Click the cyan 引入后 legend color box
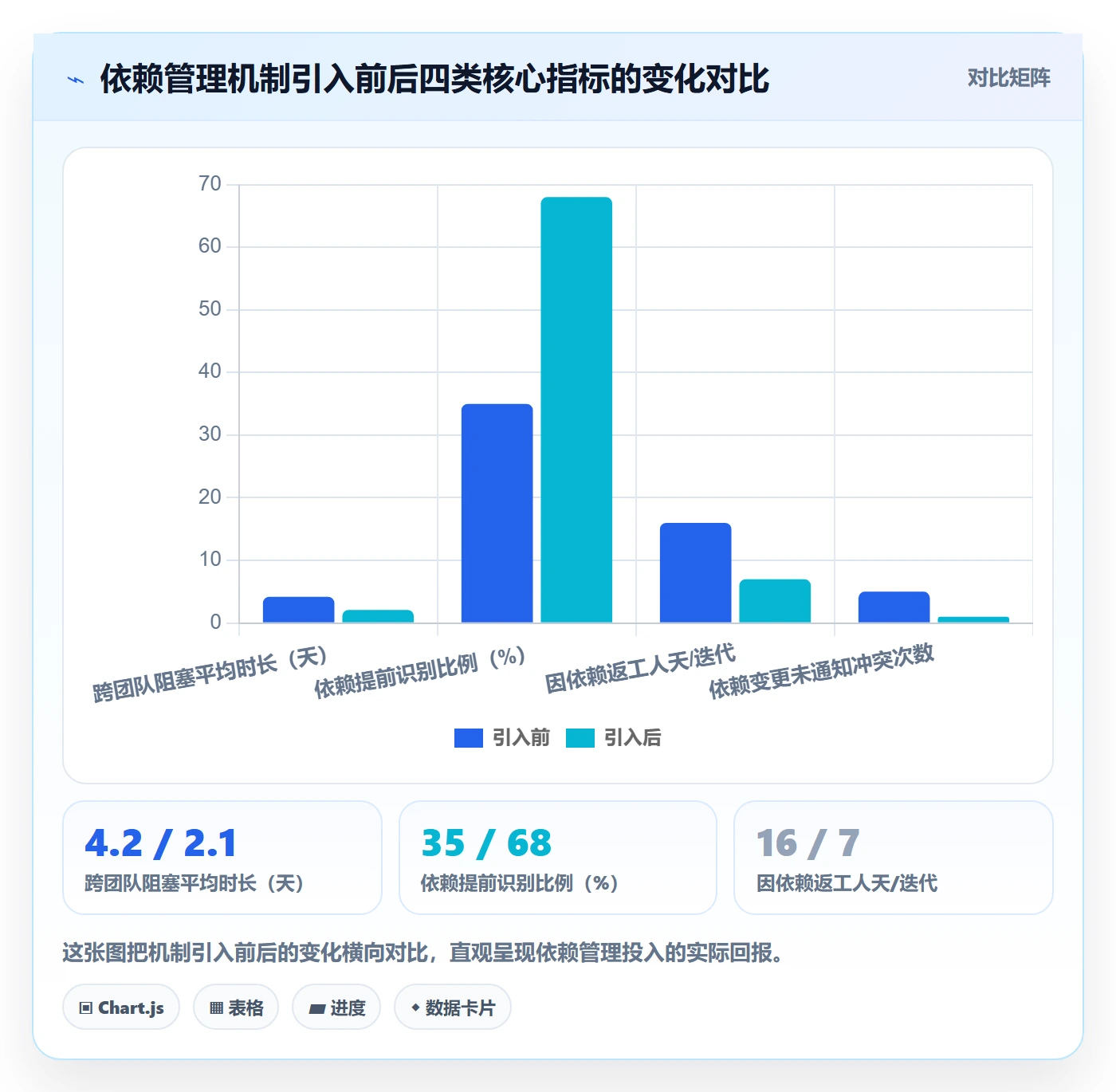The image size is (1116, 1092). click(580, 738)
